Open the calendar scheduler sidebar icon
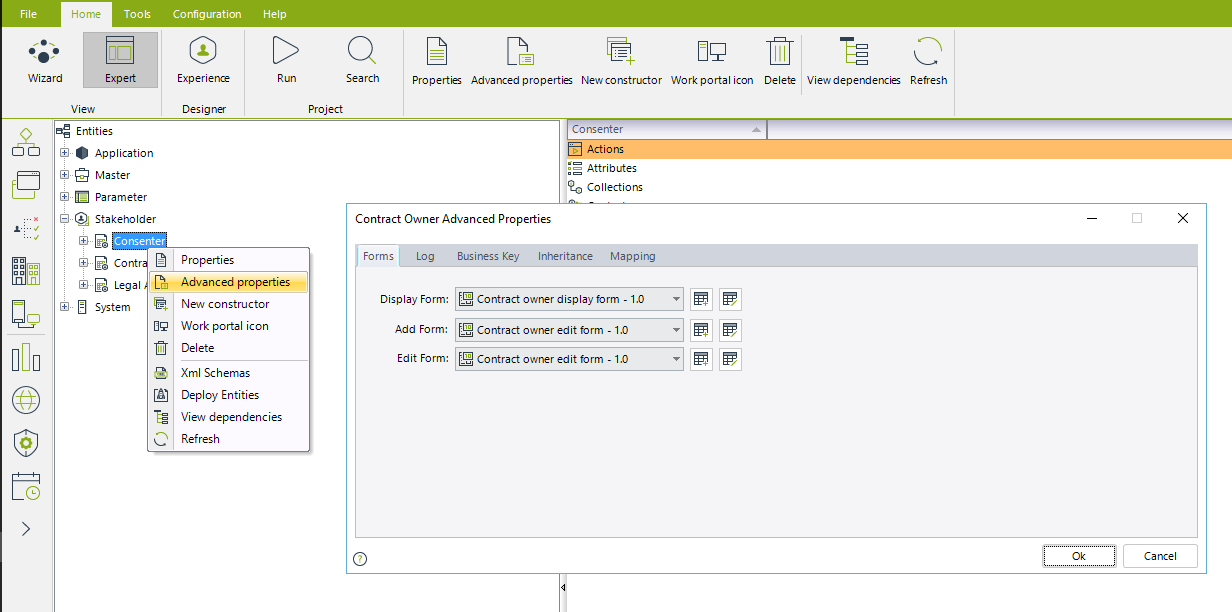1232x612 pixels. click(26, 486)
